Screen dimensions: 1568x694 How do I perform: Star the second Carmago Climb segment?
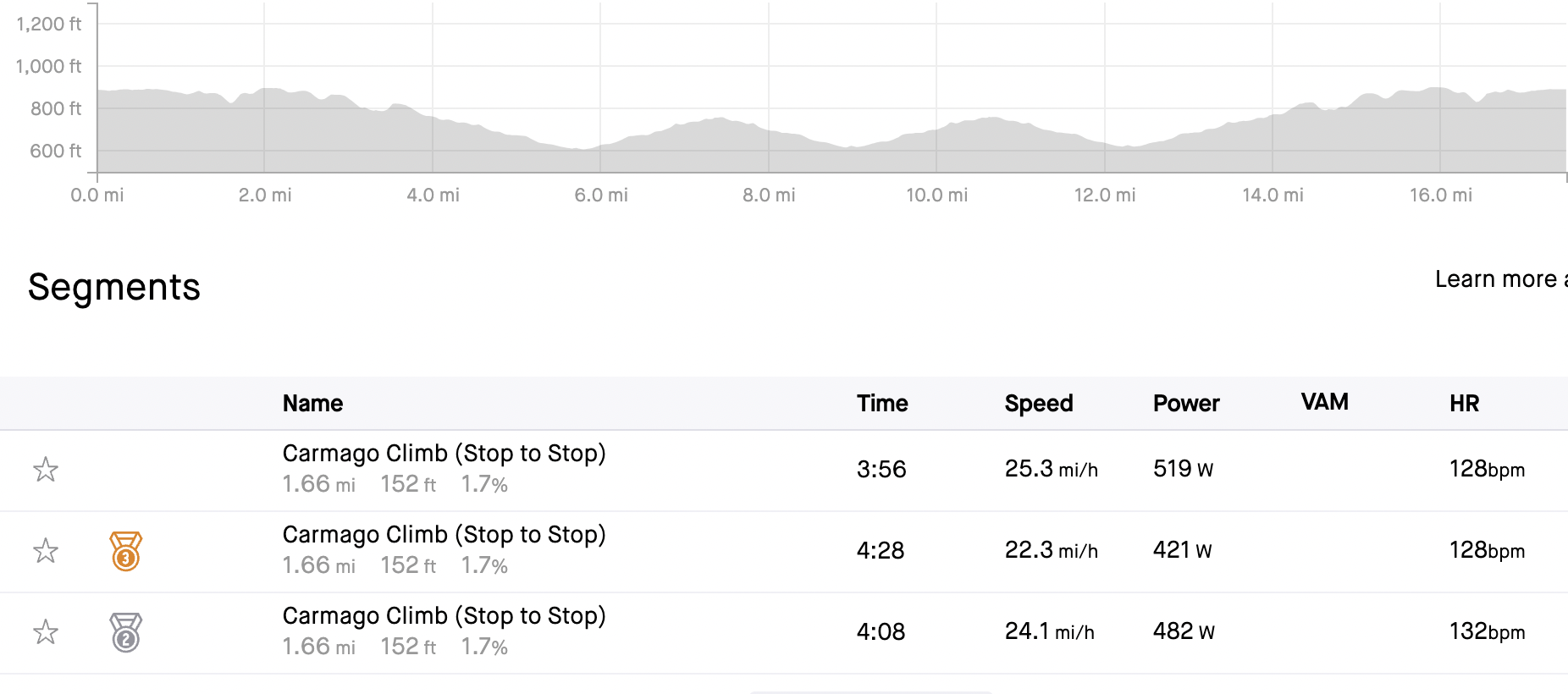tap(46, 551)
